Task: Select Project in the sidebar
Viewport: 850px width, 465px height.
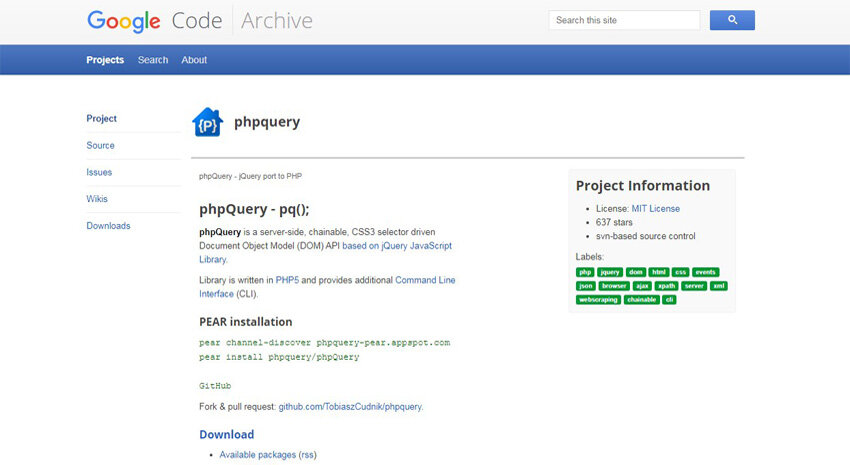Action: (101, 119)
